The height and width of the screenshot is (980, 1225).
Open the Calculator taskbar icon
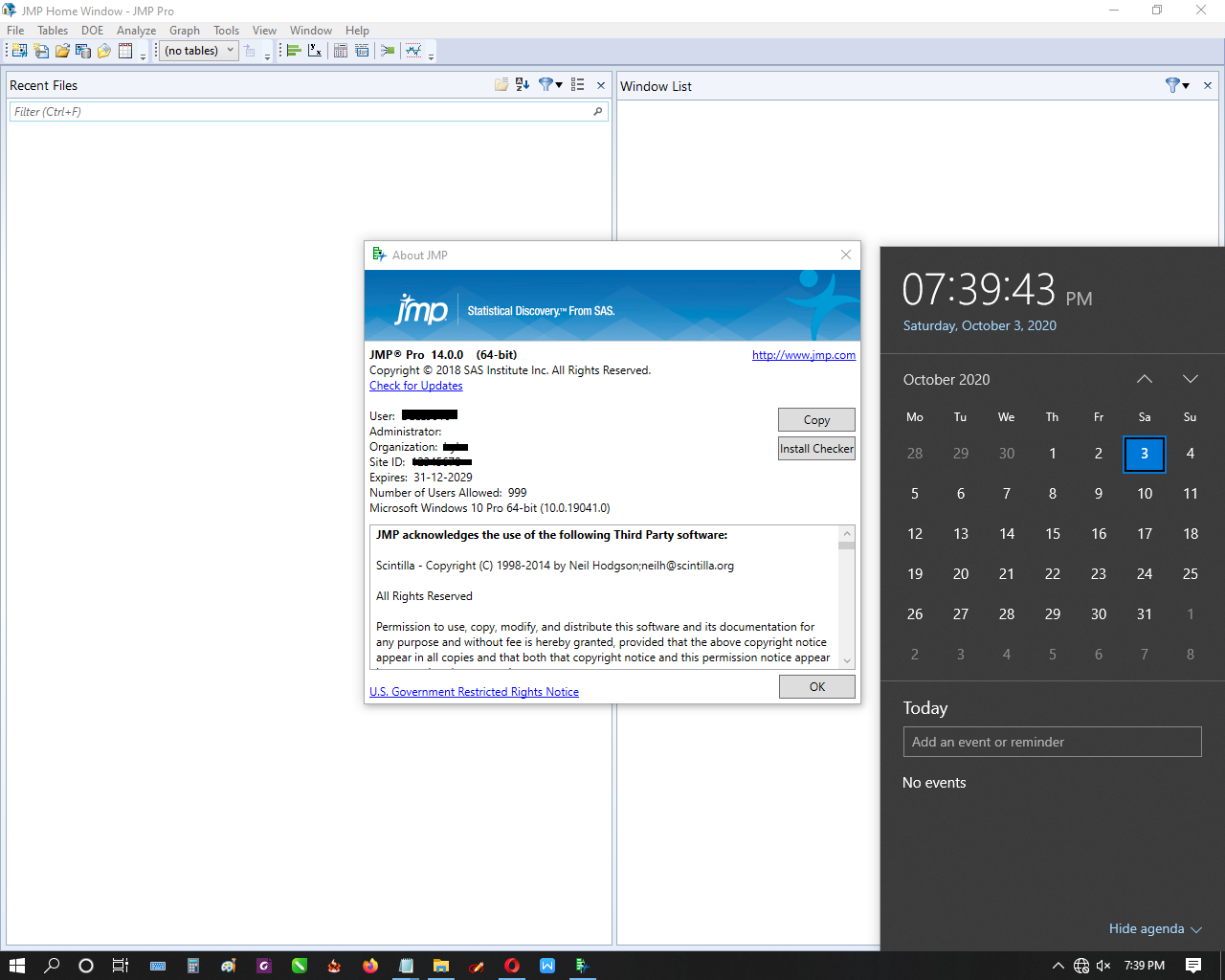[193, 966]
